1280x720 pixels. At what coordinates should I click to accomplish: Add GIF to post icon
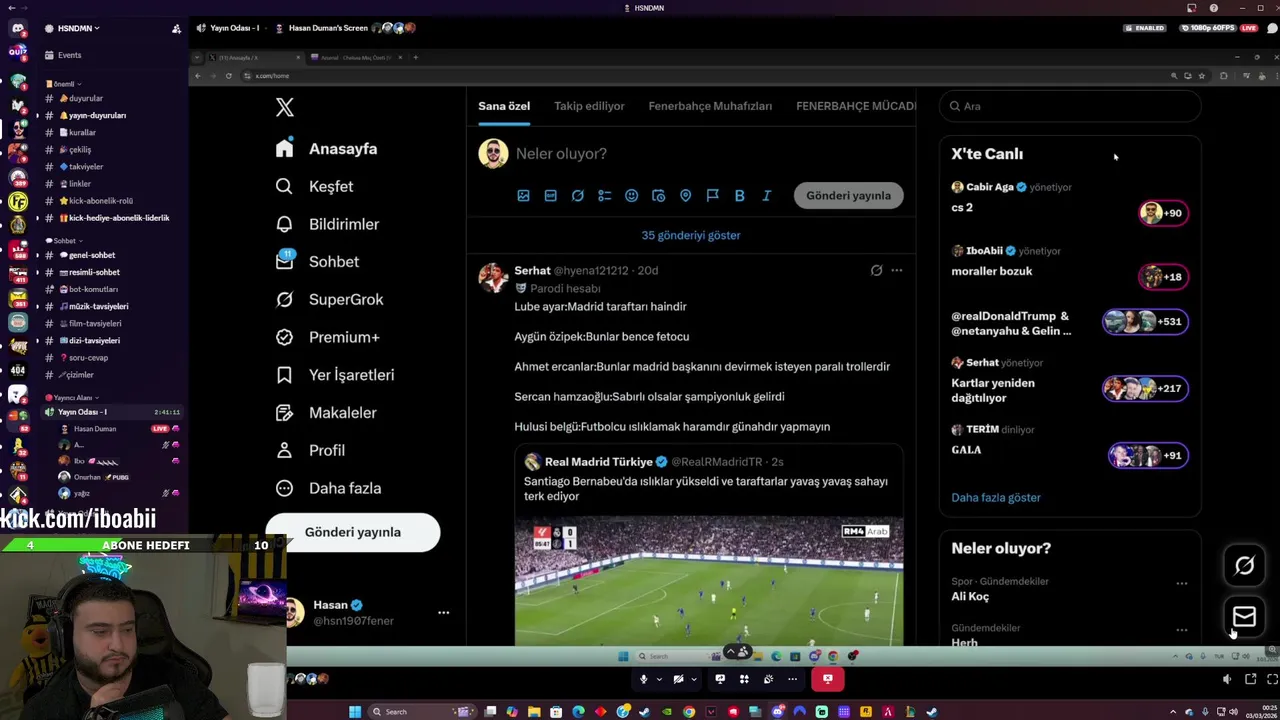(550, 196)
